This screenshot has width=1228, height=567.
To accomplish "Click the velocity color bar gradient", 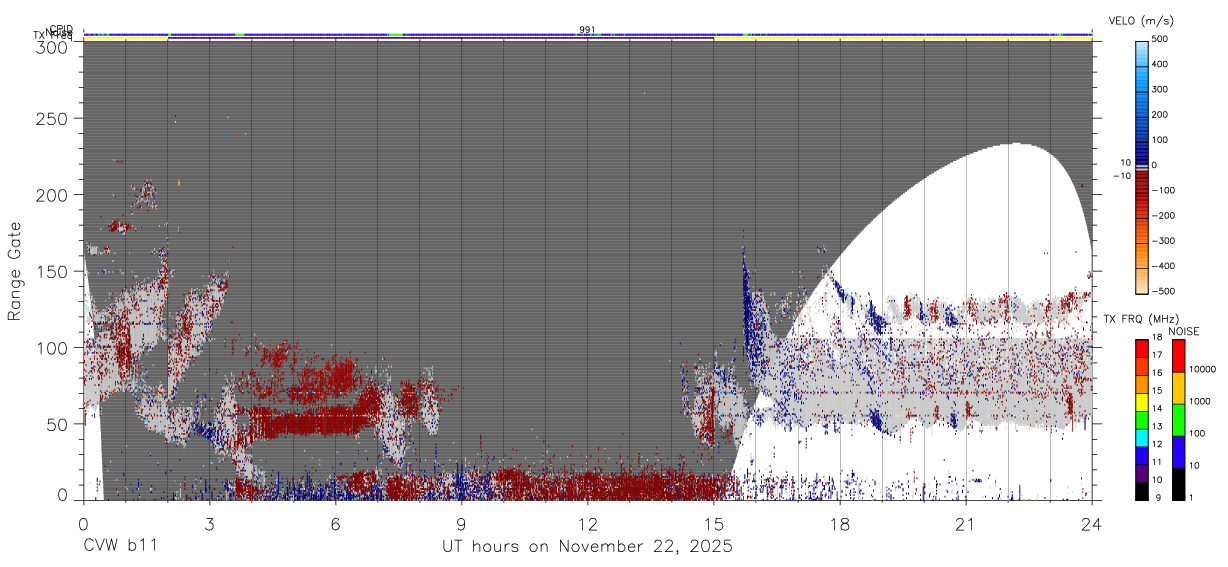I will coord(1141,166).
